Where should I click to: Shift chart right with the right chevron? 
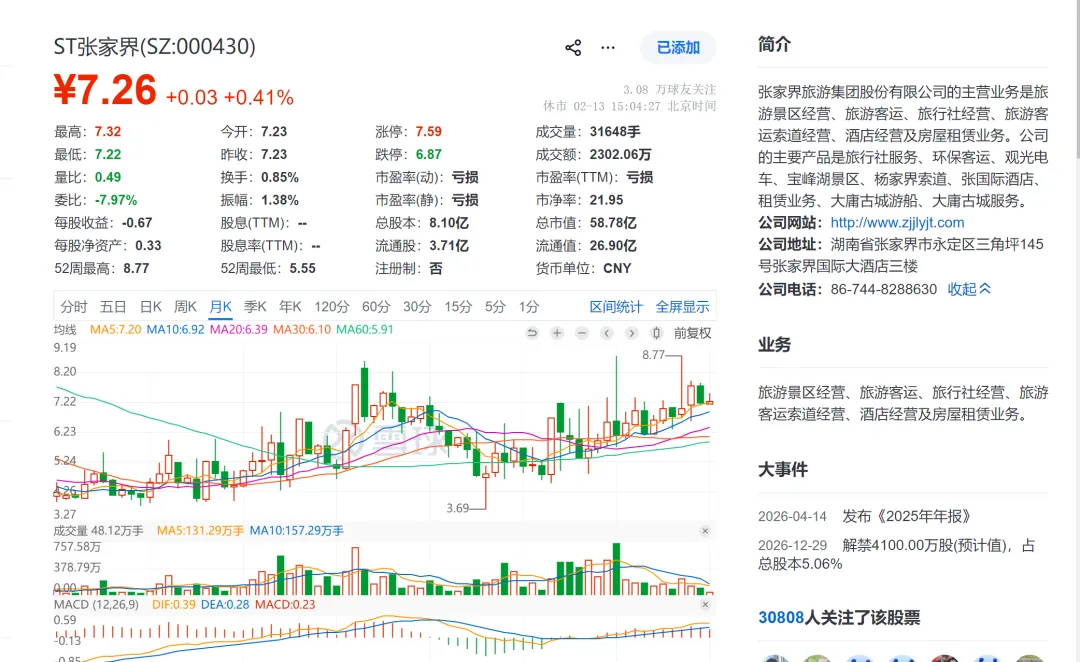pyautogui.click(x=631, y=333)
